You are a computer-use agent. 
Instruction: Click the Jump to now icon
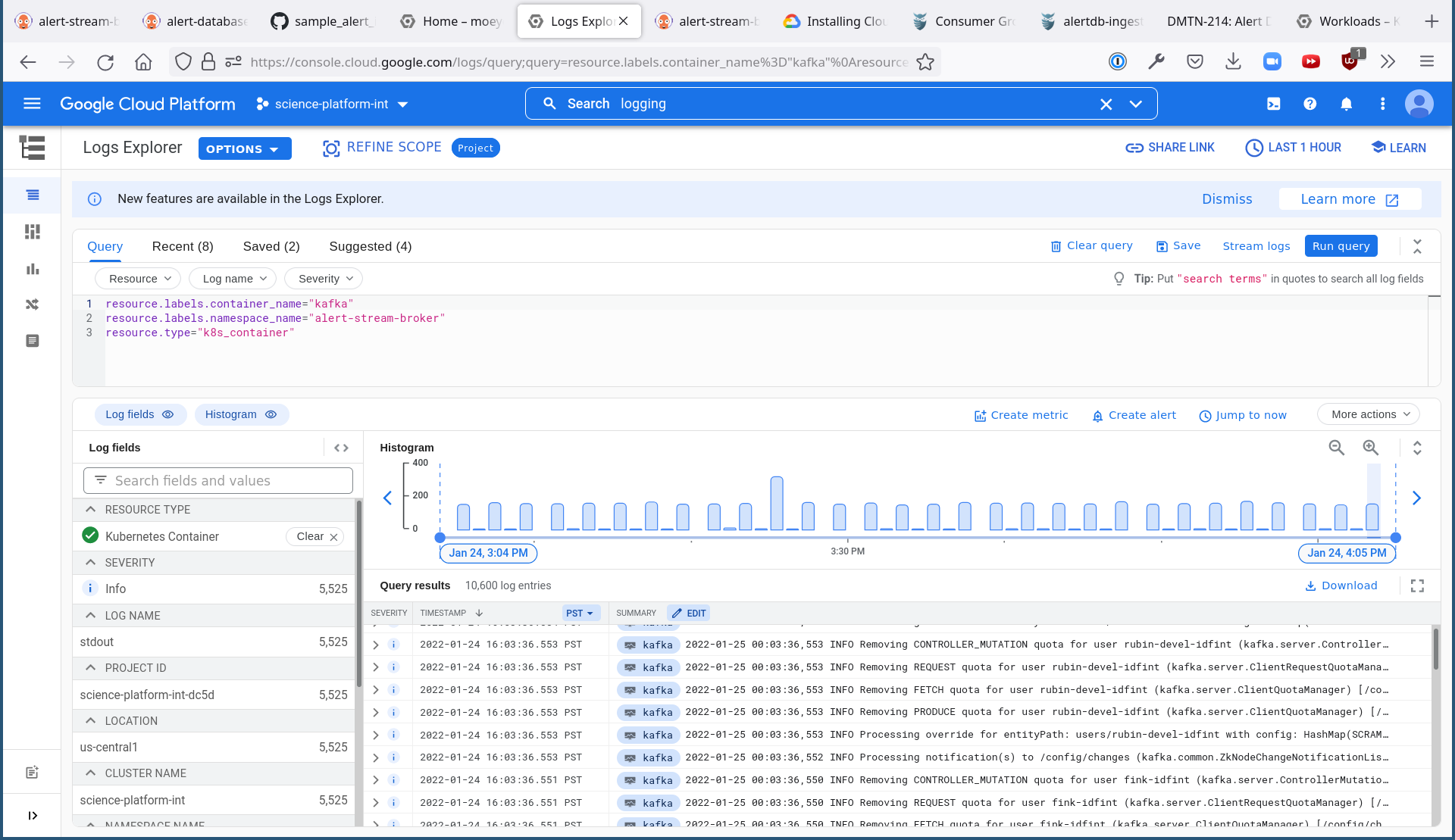1205,415
